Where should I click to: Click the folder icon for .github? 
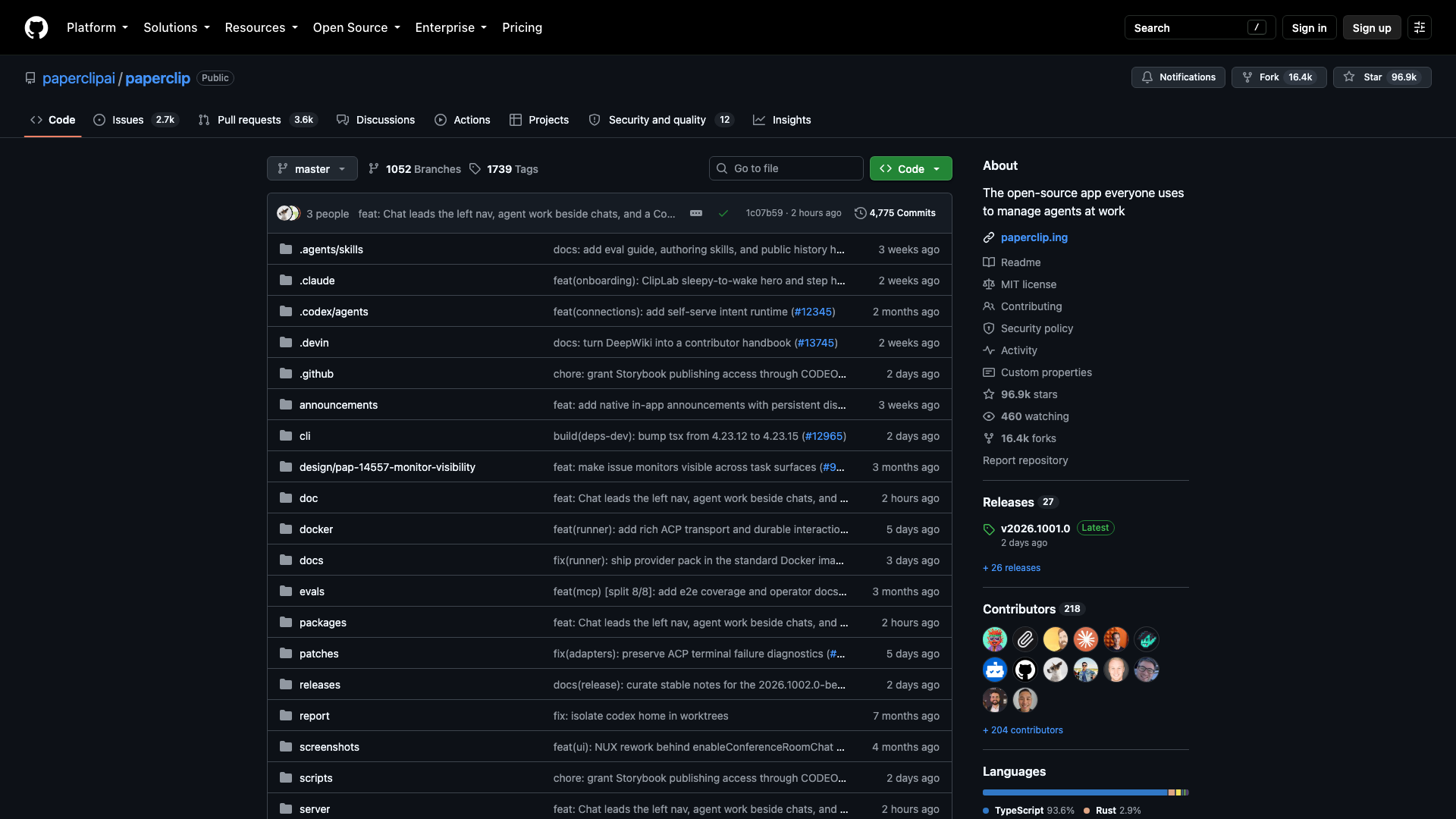coord(286,373)
